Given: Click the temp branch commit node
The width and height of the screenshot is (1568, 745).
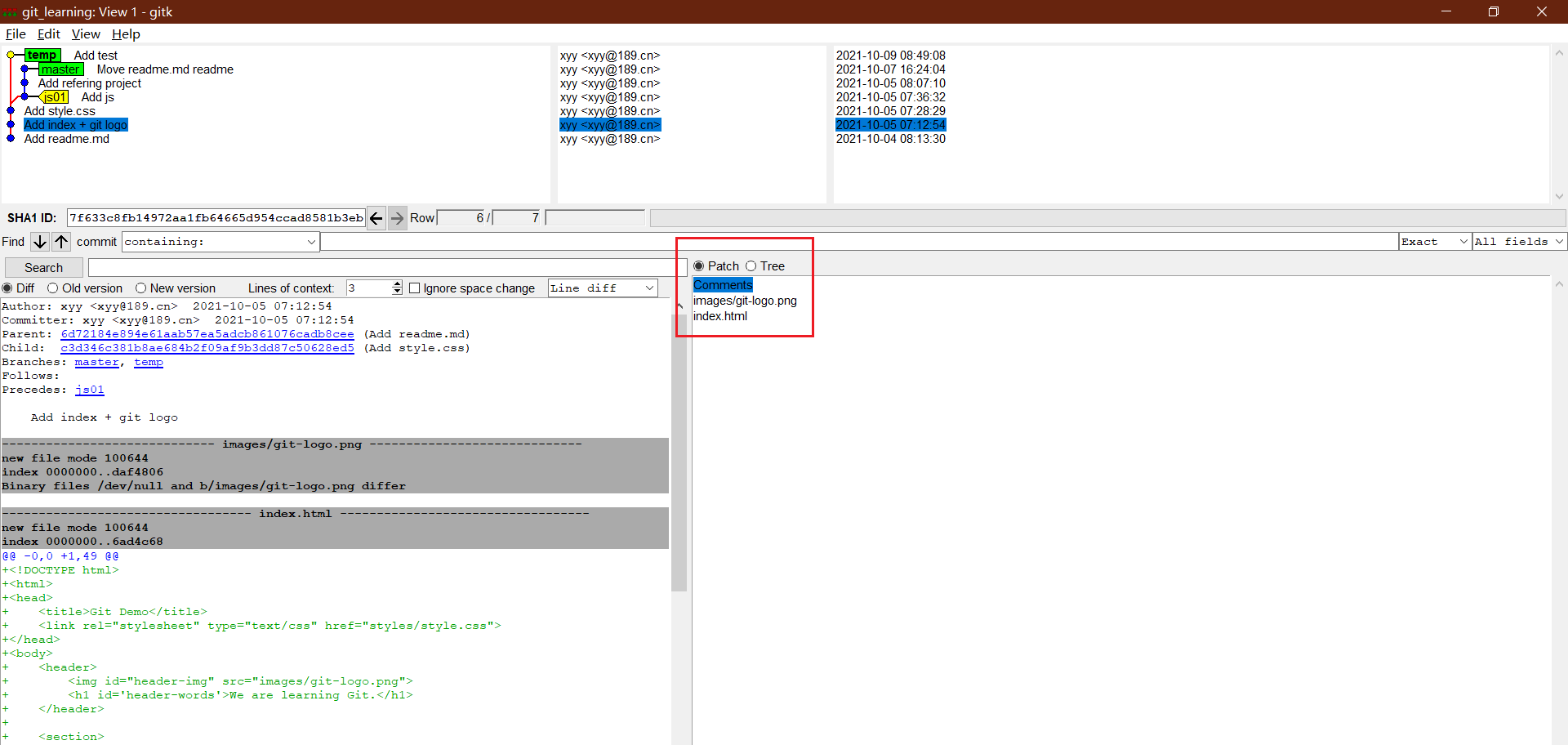Looking at the screenshot, I should 11,56.
